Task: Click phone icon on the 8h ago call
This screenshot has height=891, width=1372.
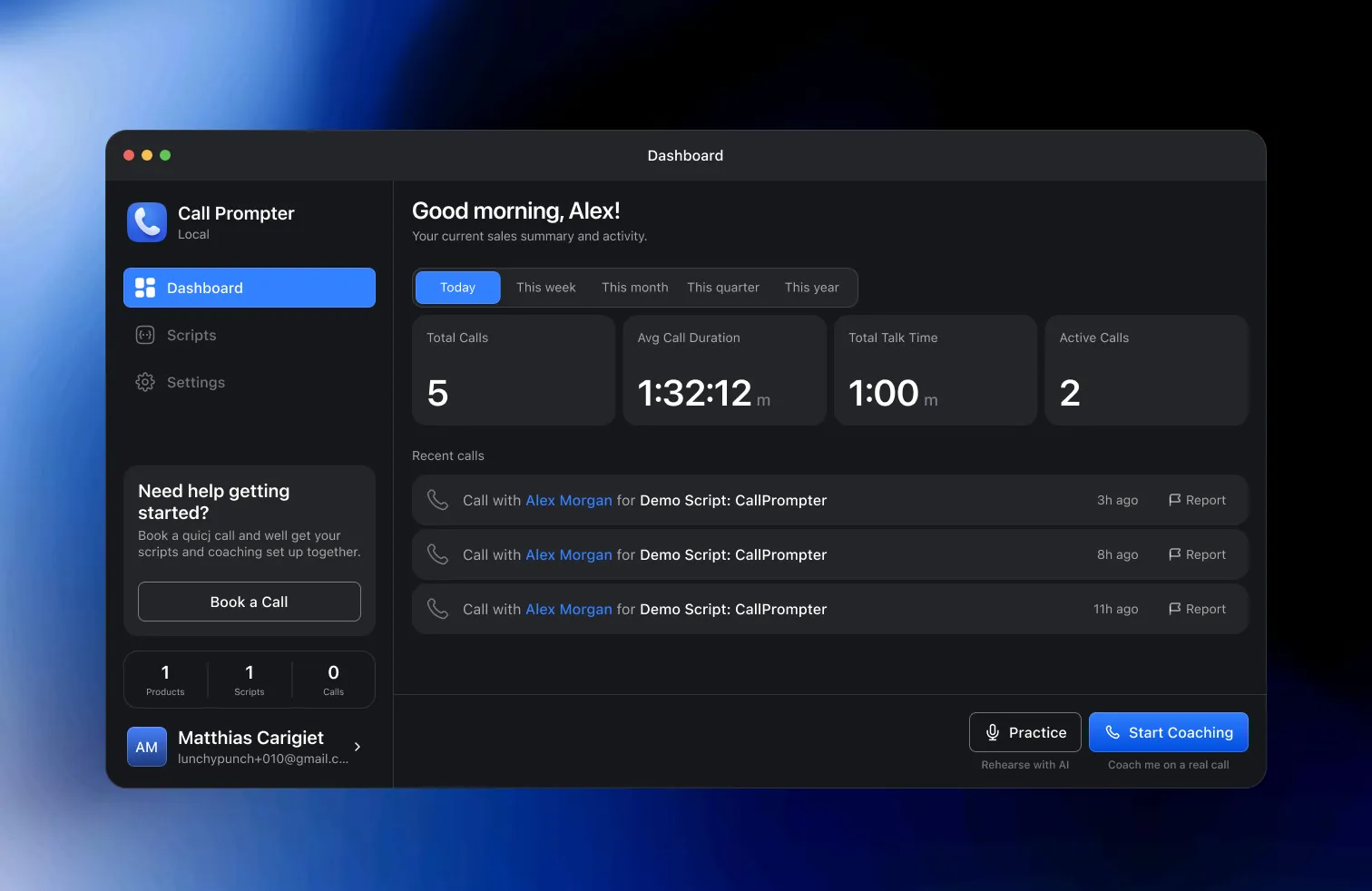Action: click(x=438, y=554)
